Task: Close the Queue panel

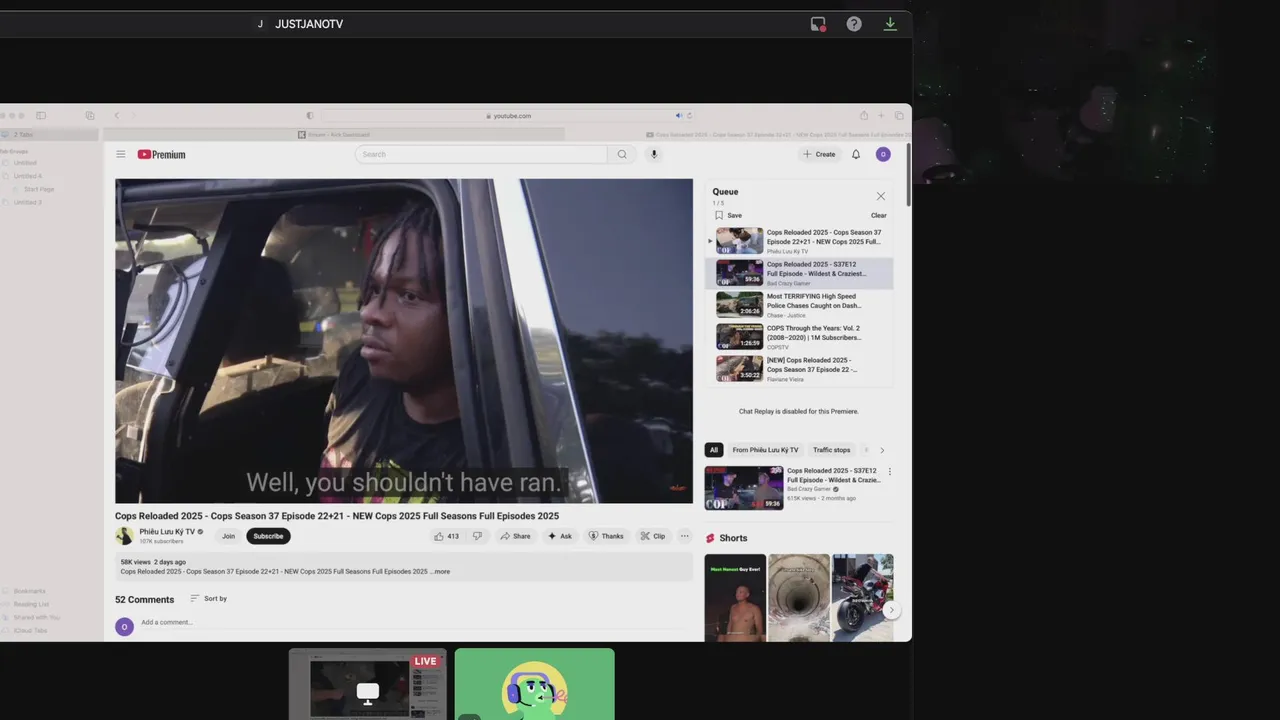Action: click(x=881, y=196)
